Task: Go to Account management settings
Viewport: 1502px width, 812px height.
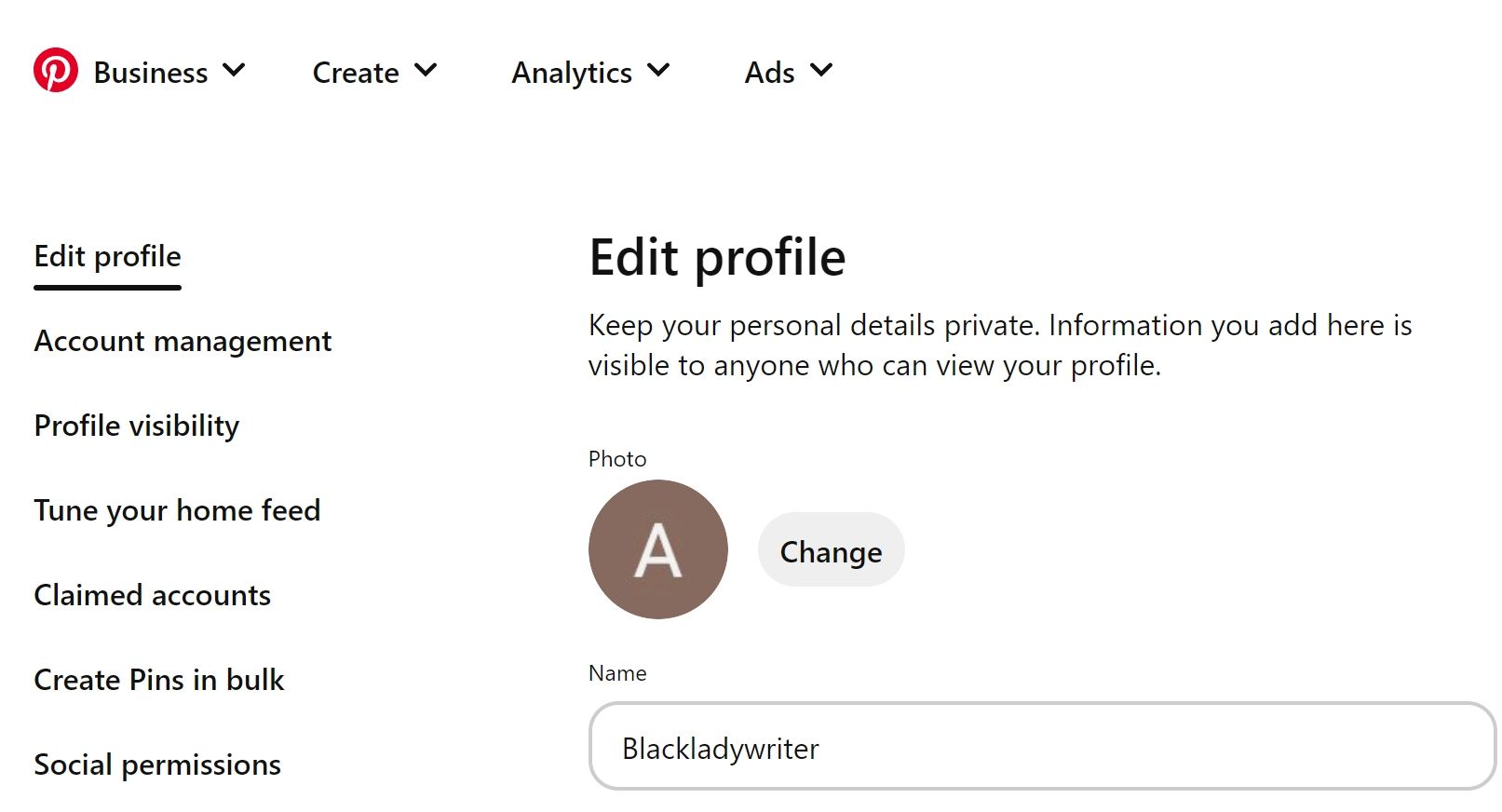Action: (x=183, y=341)
